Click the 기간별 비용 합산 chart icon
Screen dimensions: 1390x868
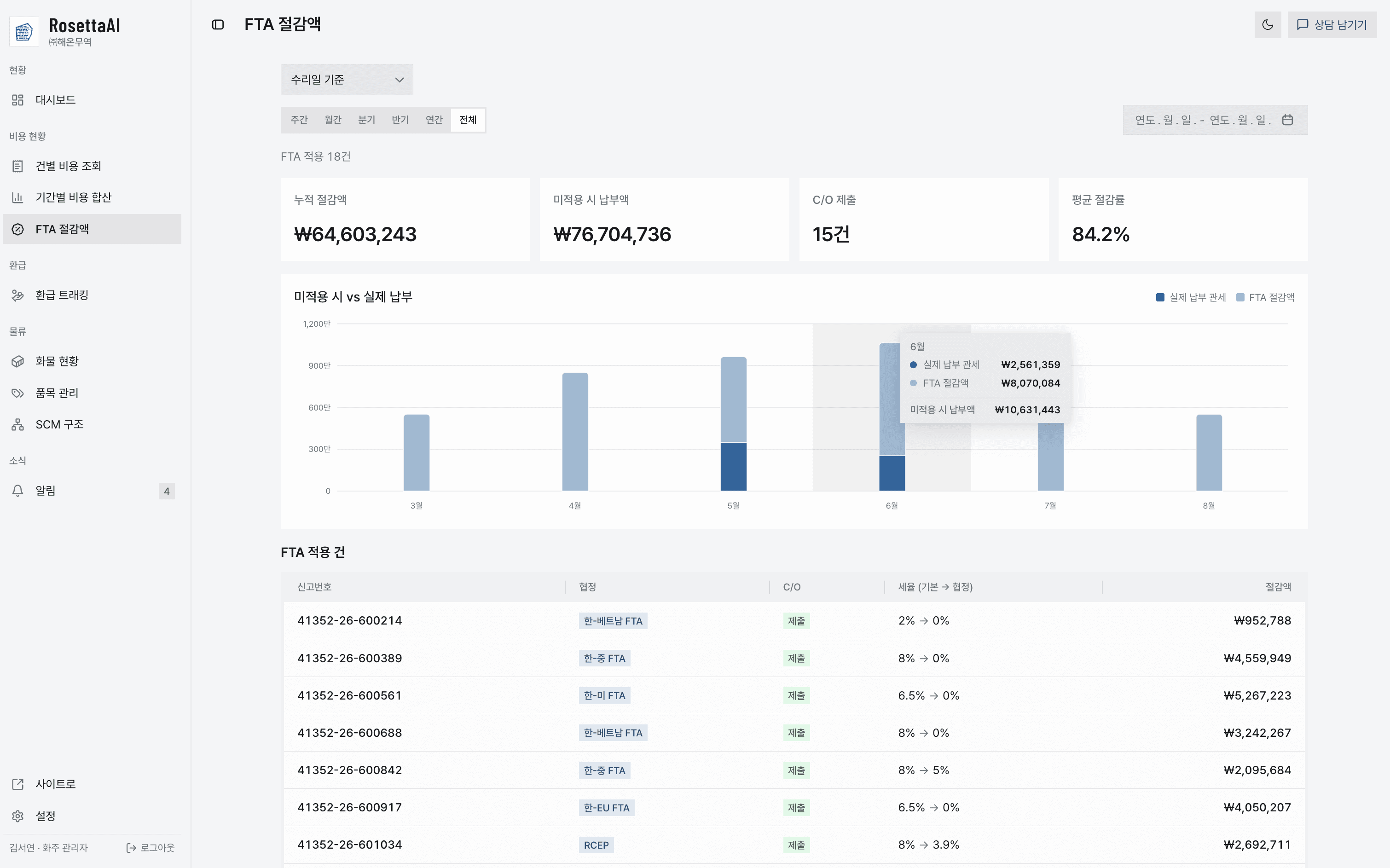[18, 197]
